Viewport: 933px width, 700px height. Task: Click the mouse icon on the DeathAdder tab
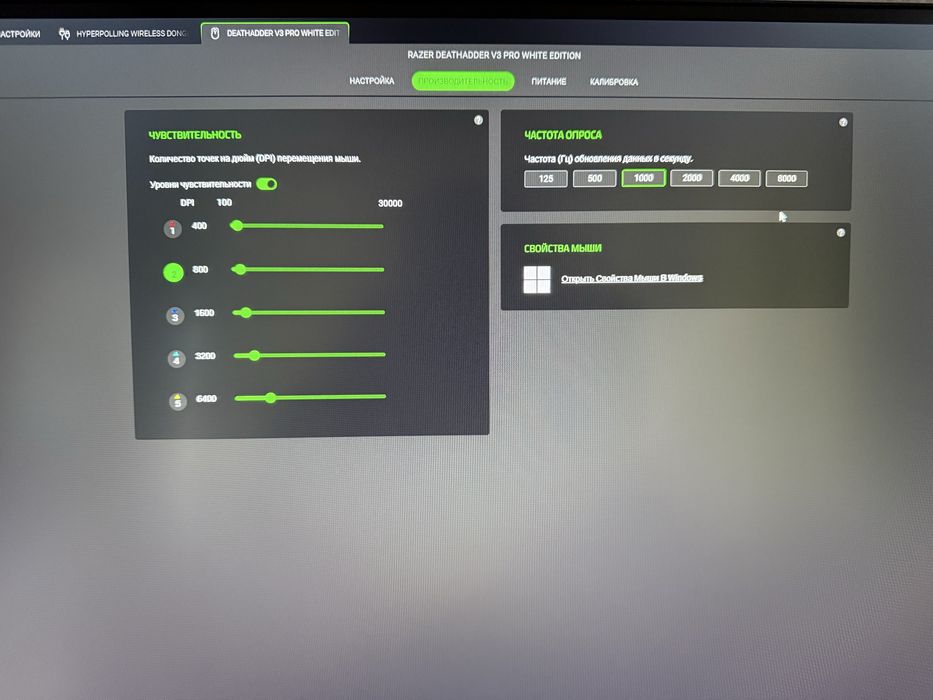(x=215, y=33)
